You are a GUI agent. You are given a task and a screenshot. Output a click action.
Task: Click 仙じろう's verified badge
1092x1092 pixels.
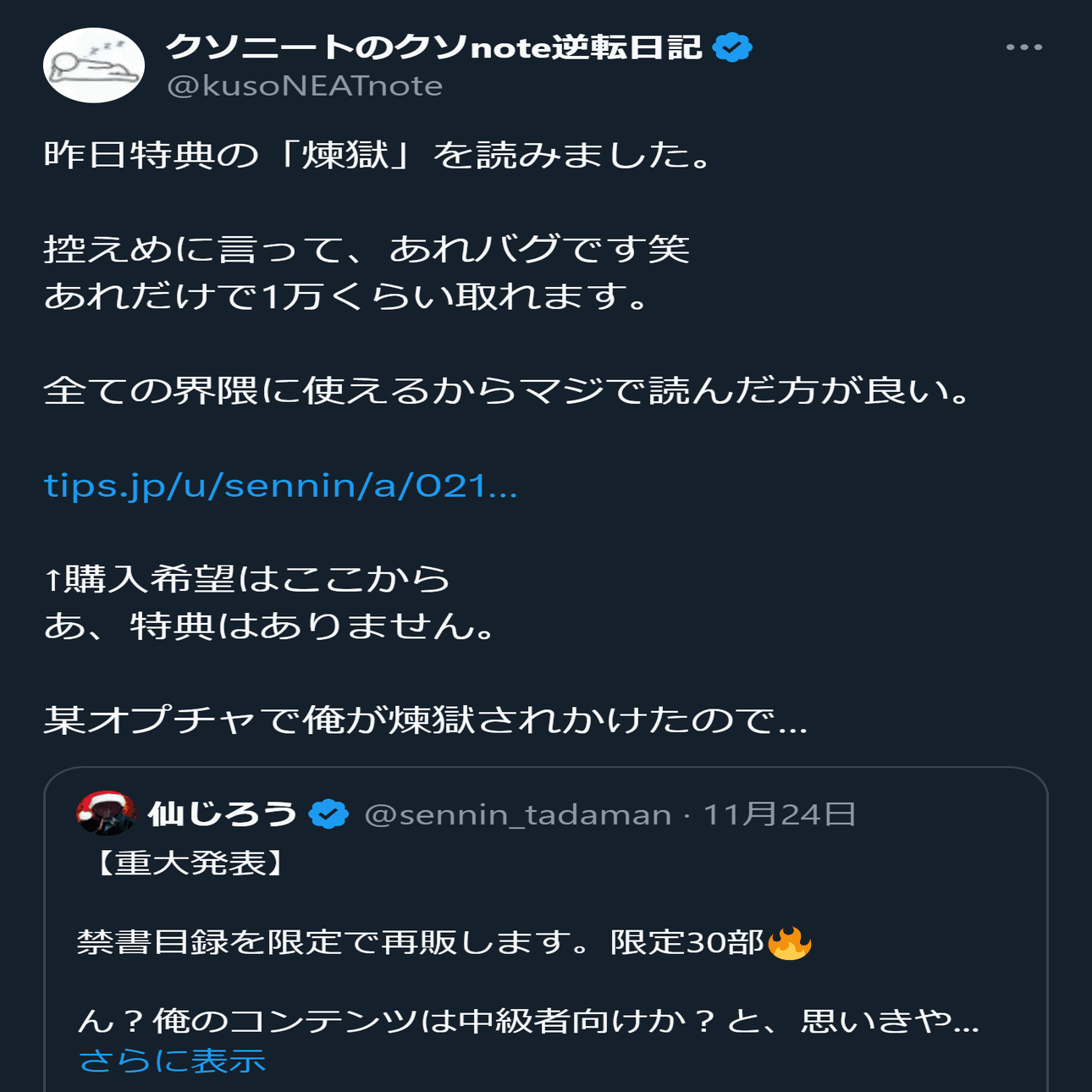point(328,814)
